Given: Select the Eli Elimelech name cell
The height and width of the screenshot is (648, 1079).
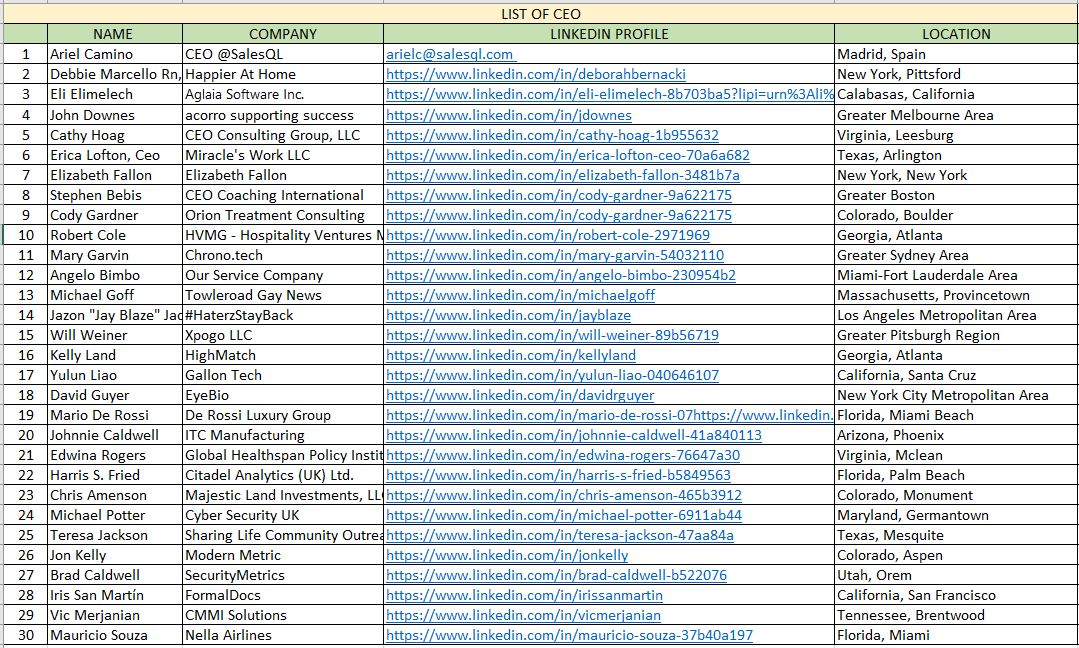Looking at the screenshot, I should coord(114,94).
